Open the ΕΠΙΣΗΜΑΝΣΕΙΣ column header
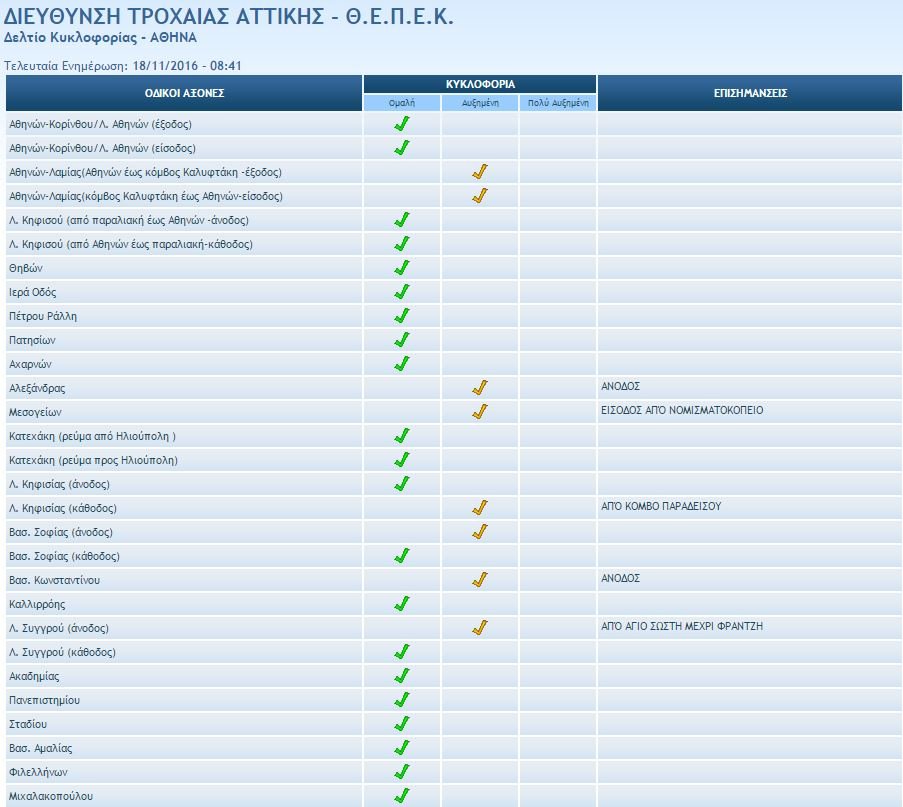 [749, 93]
